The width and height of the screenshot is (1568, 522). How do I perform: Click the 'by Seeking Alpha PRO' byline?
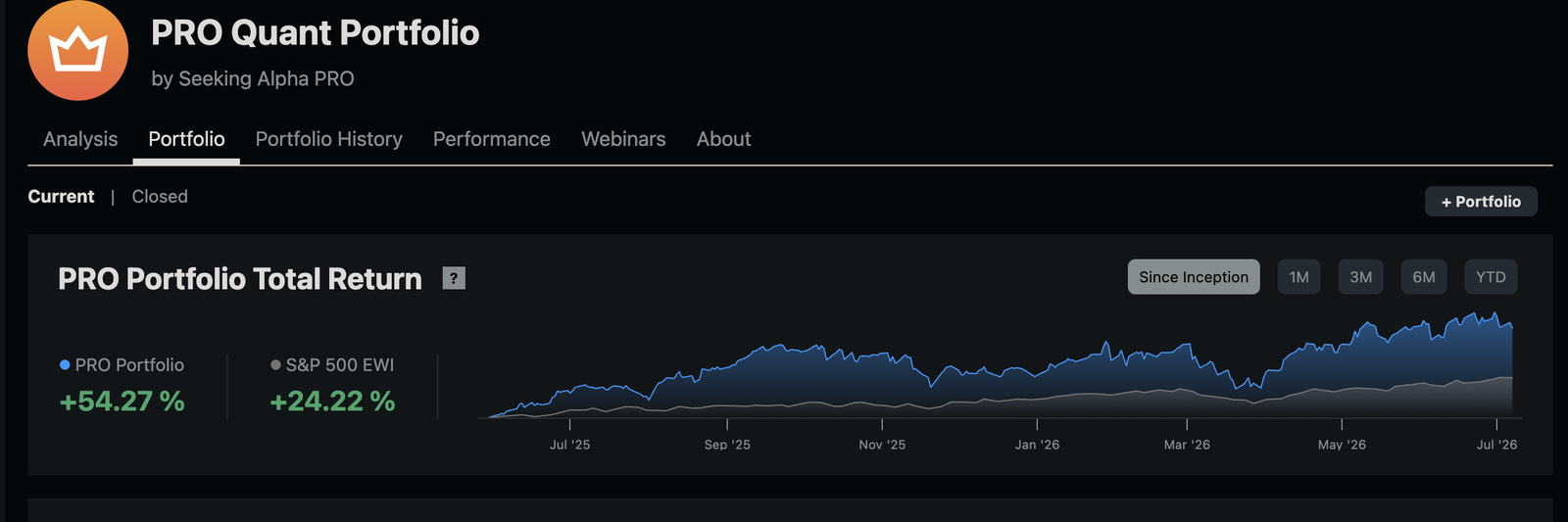[253, 78]
